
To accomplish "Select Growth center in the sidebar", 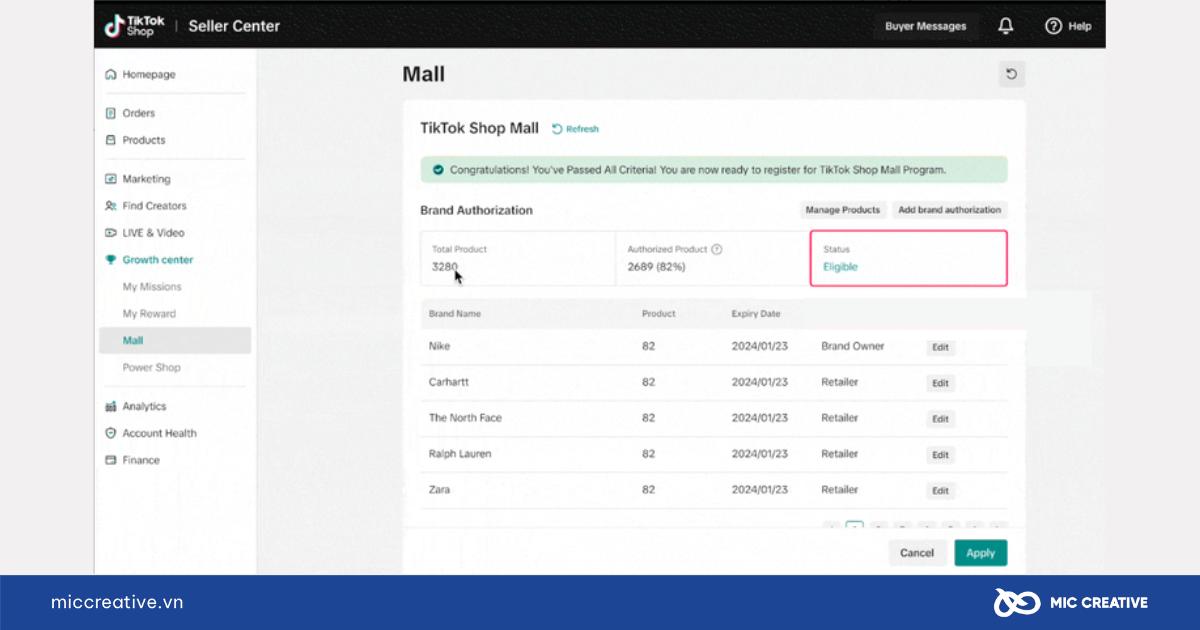I will pyautogui.click(x=158, y=260).
